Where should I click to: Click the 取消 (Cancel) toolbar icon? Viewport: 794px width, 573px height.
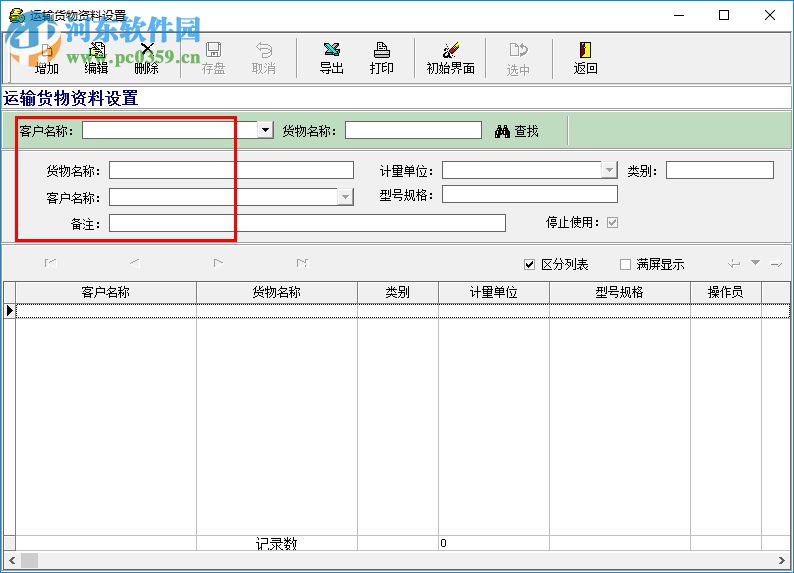click(x=263, y=58)
